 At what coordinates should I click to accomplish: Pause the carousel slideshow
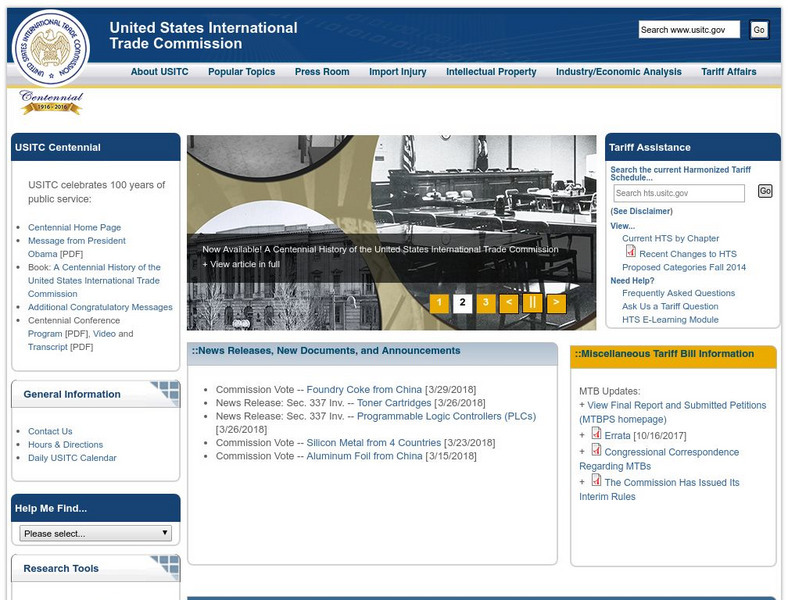(532, 303)
